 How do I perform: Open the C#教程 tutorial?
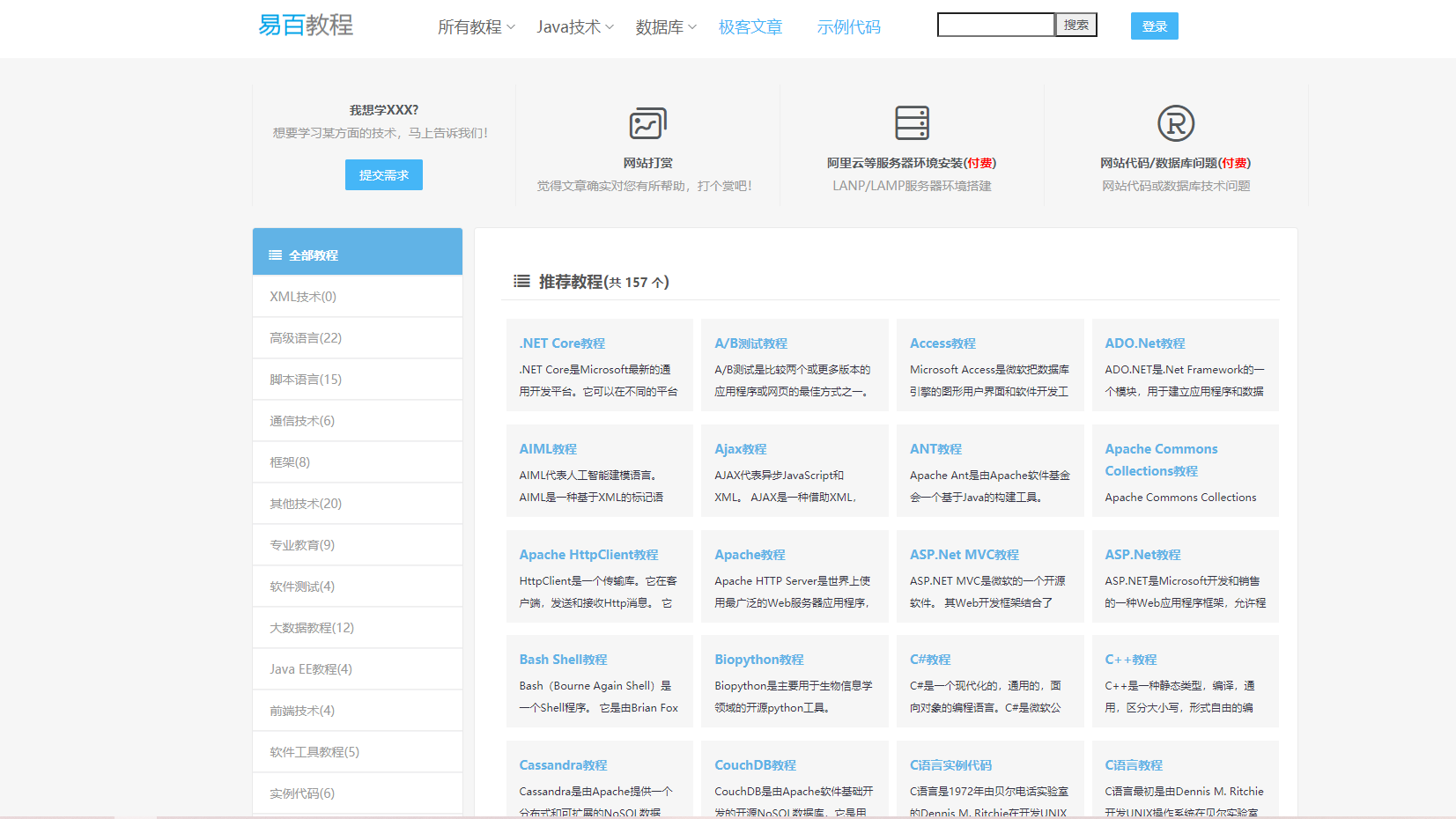click(930, 660)
